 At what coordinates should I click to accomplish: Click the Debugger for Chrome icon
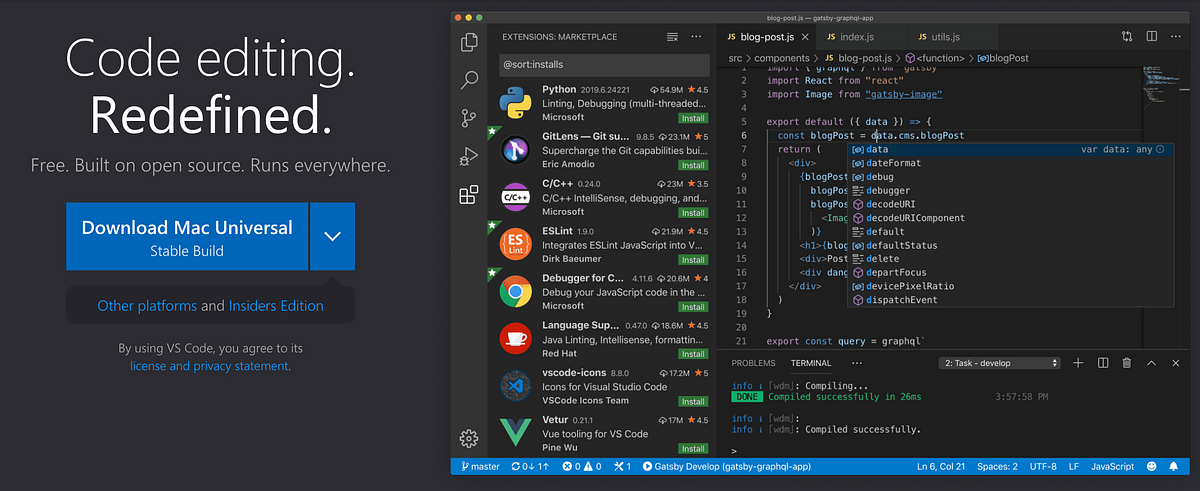pos(516,293)
